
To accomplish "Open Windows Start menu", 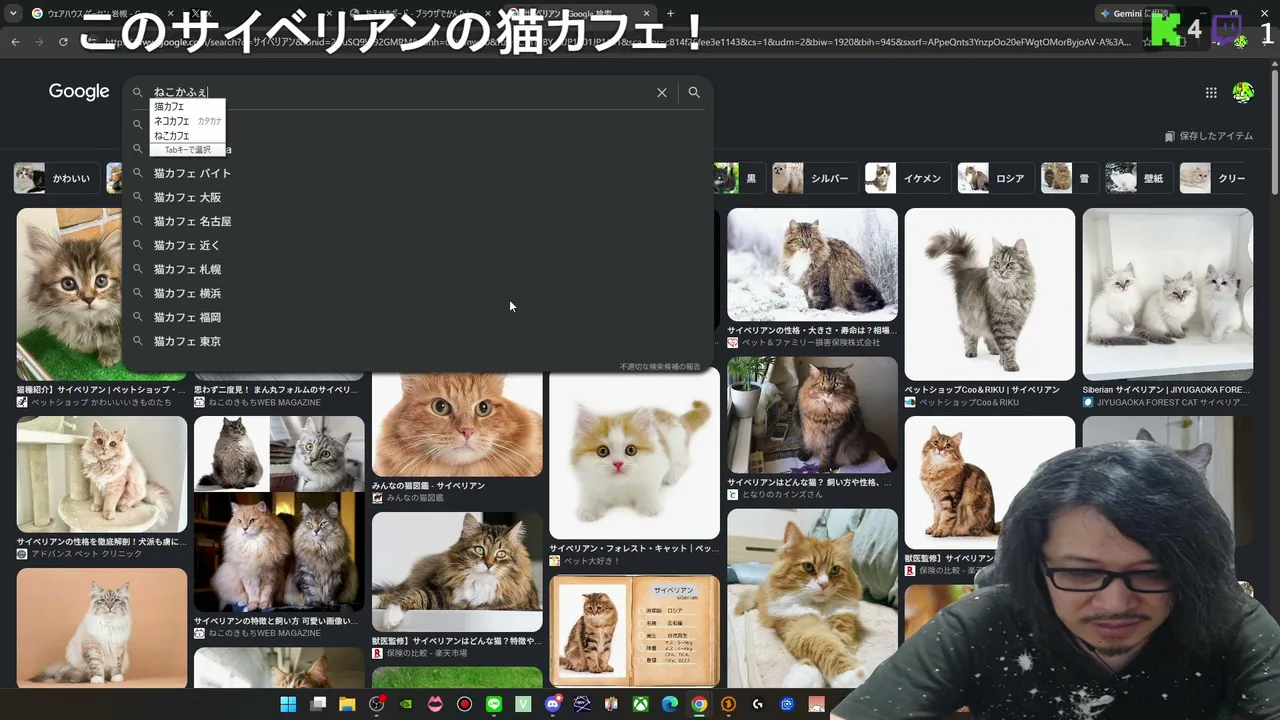I will (288, 704).
